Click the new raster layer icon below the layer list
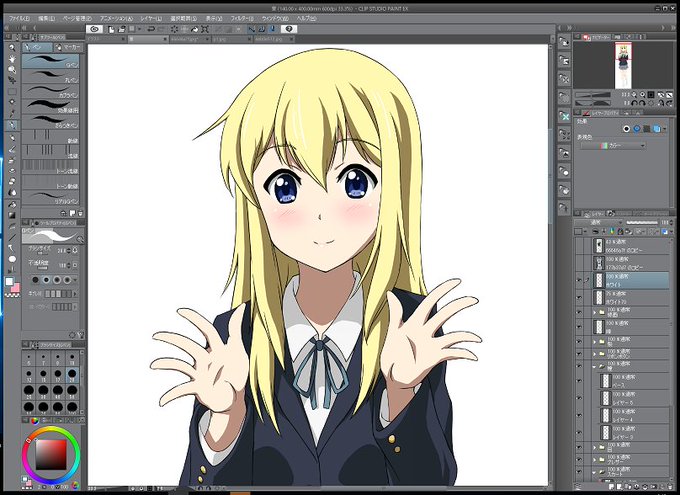The image size is (680, 495). point(610,487)
